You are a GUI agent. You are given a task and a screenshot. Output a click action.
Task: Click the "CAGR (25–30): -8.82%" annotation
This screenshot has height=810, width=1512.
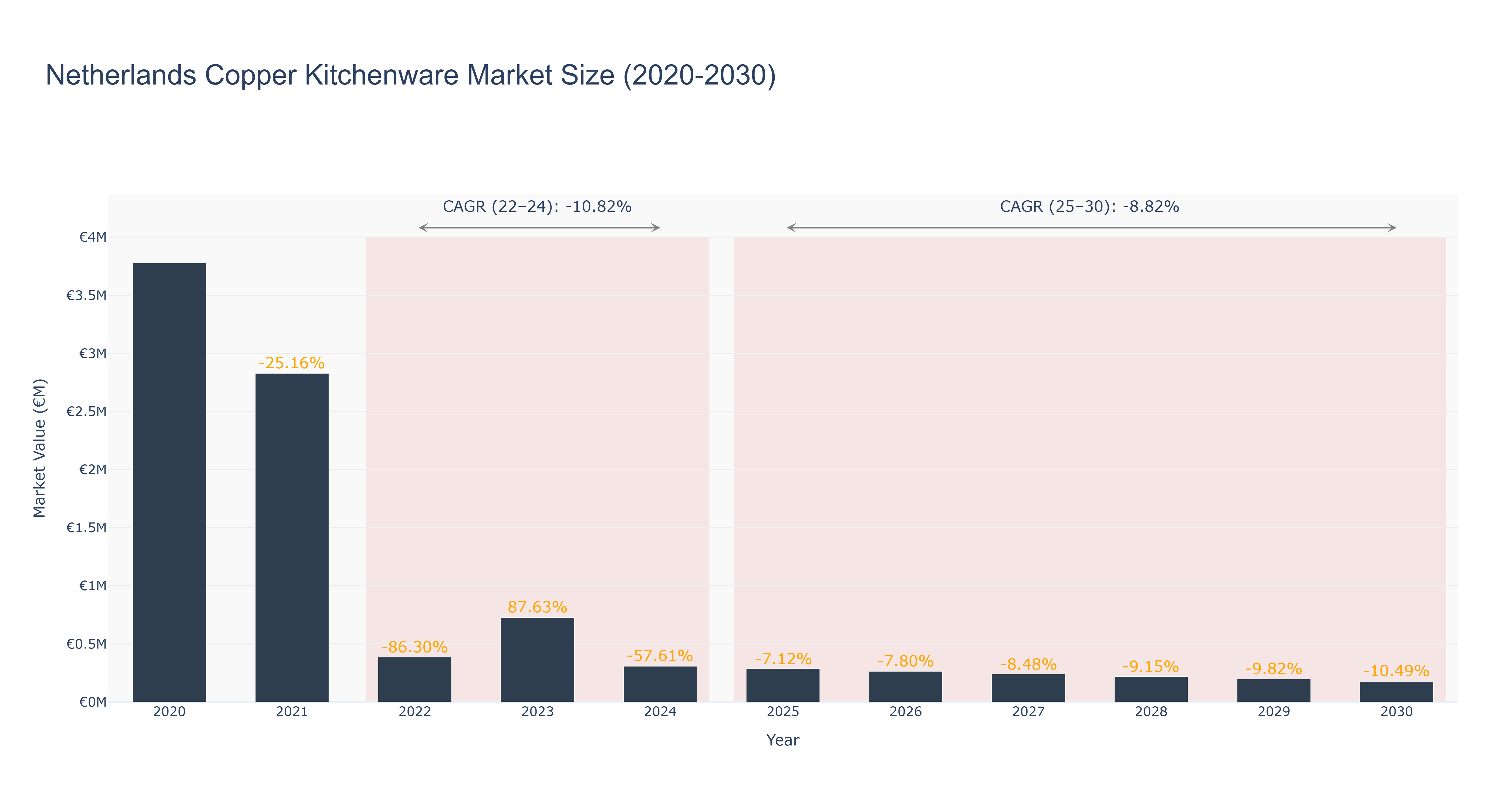pyautogui.click(x=1089, y=207)
